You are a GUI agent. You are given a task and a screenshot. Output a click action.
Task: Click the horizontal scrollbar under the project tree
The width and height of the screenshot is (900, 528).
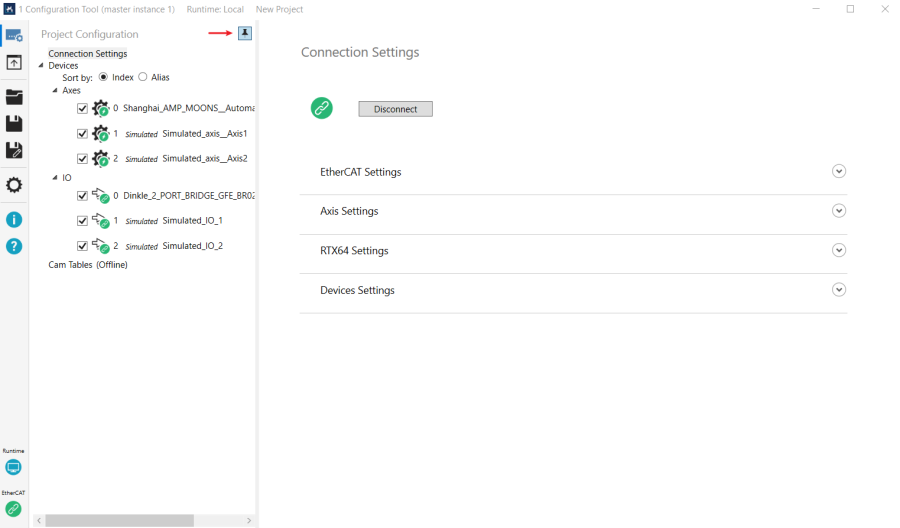[119, 520]
